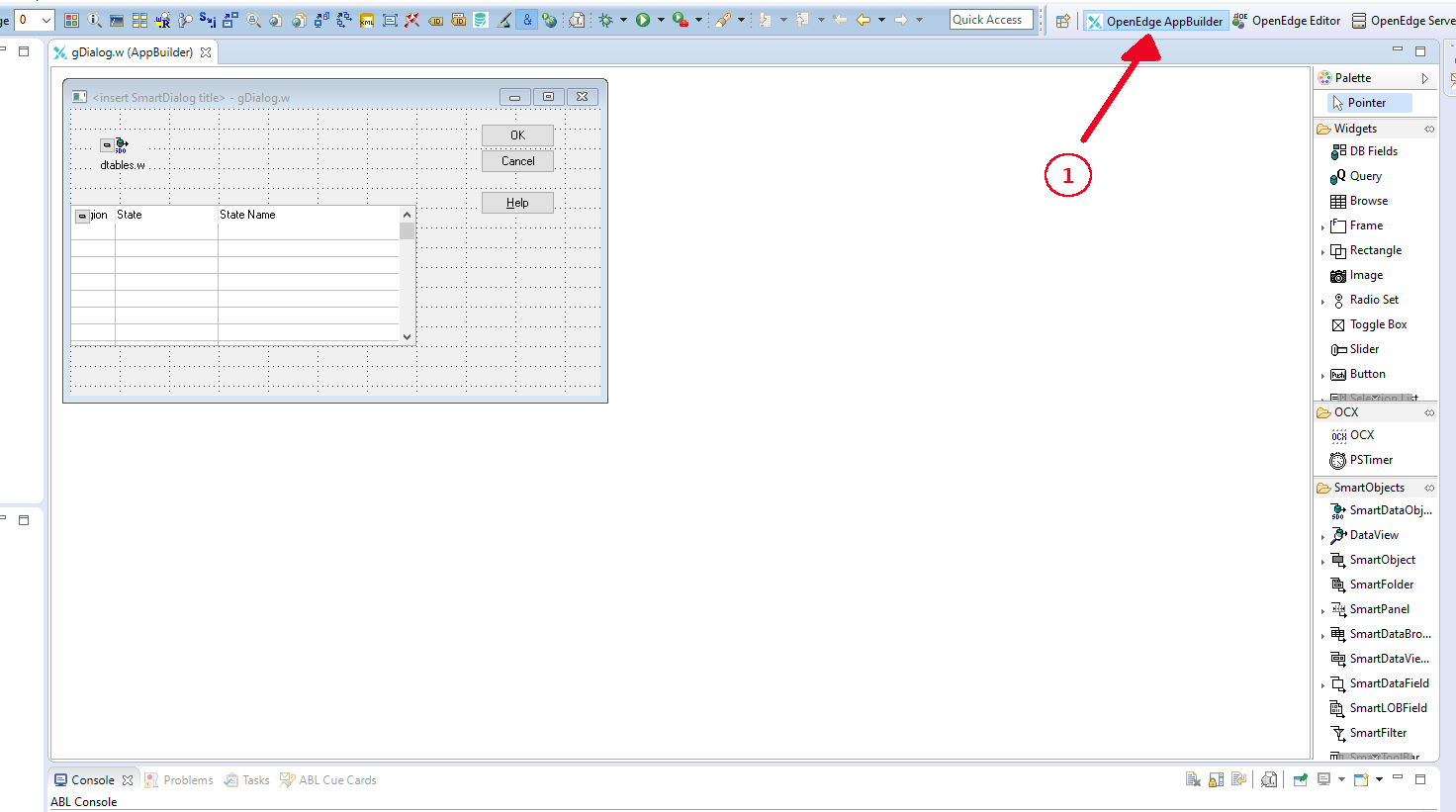Expand the Radio Set palette entry arrow

coord(1322,302)
